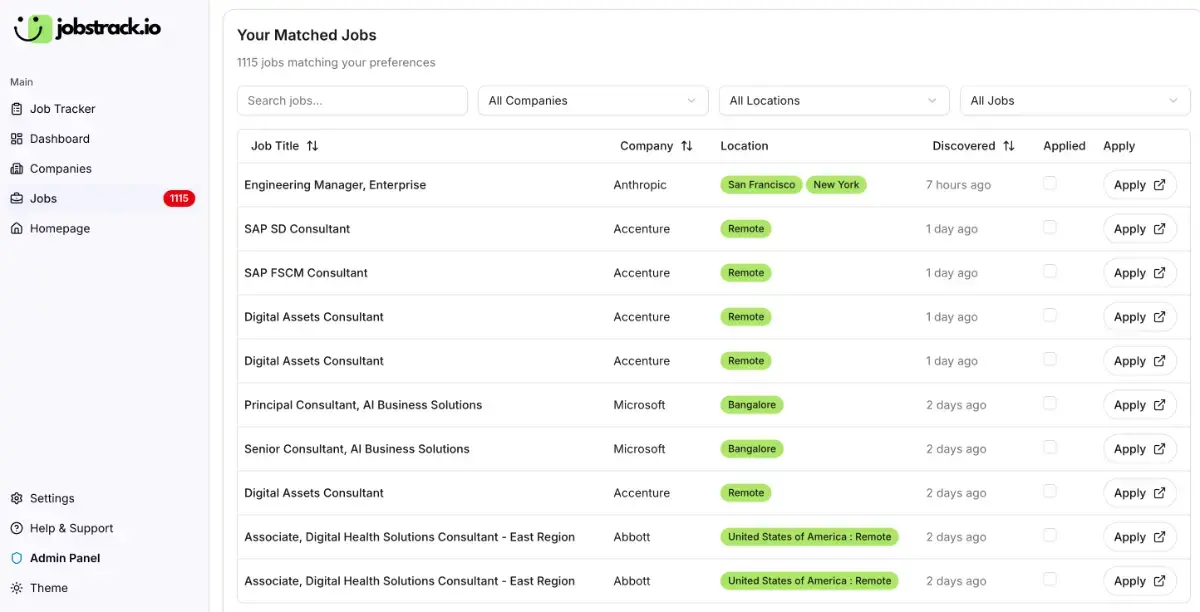The height and width of the screenshot is (612, 1200).
Task: Click the Settings gear icon
Action: pyautogui.click(x=16, y=499)
